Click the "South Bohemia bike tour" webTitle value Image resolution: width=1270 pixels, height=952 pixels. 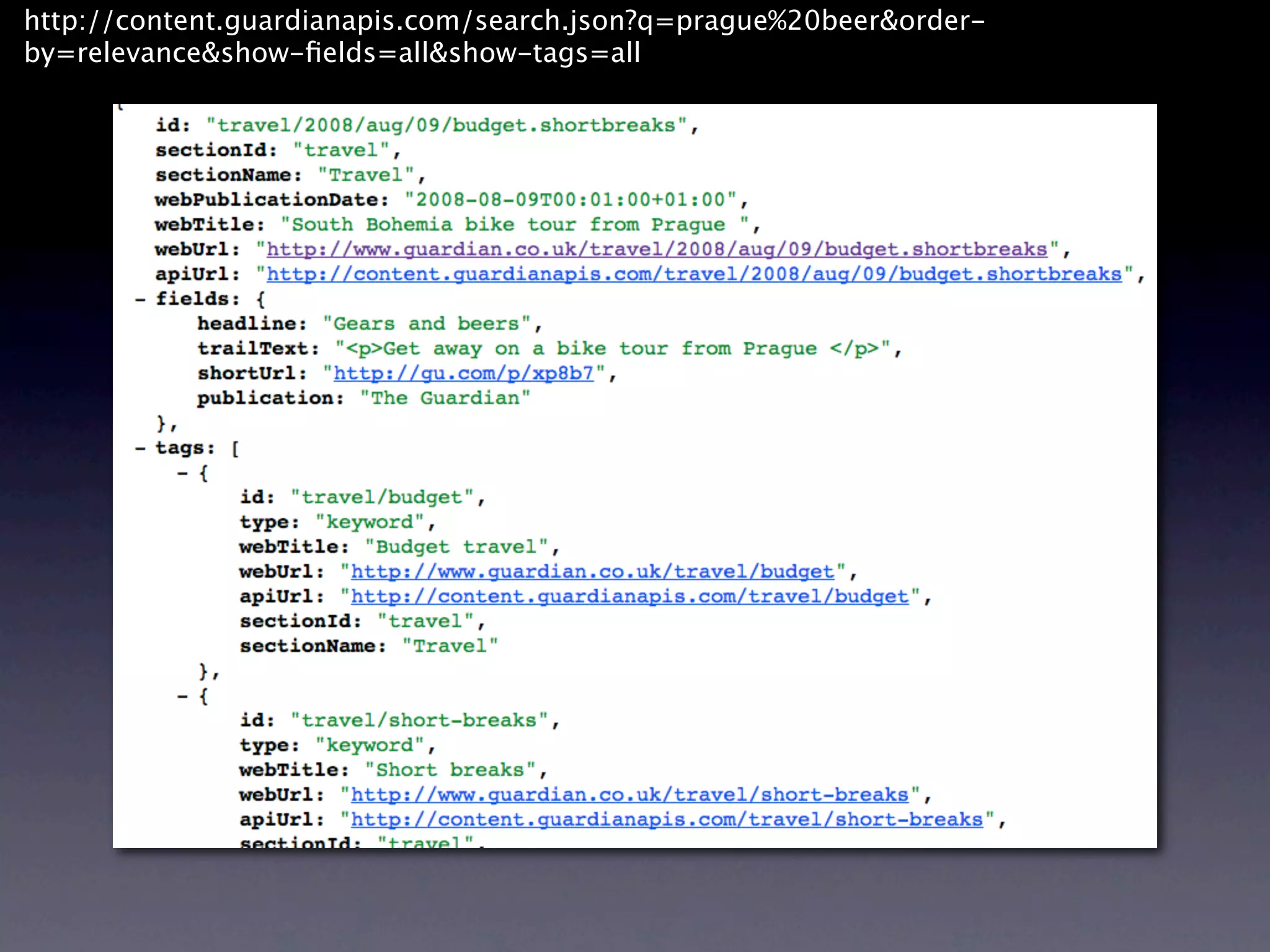point(515,225)
